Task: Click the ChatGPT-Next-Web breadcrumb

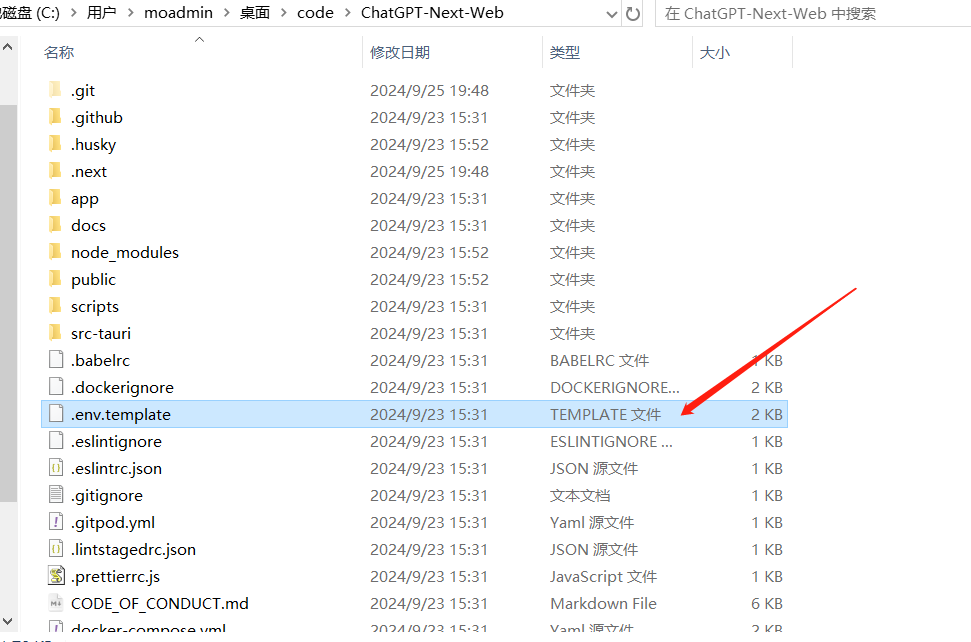Action: (432, 13)
